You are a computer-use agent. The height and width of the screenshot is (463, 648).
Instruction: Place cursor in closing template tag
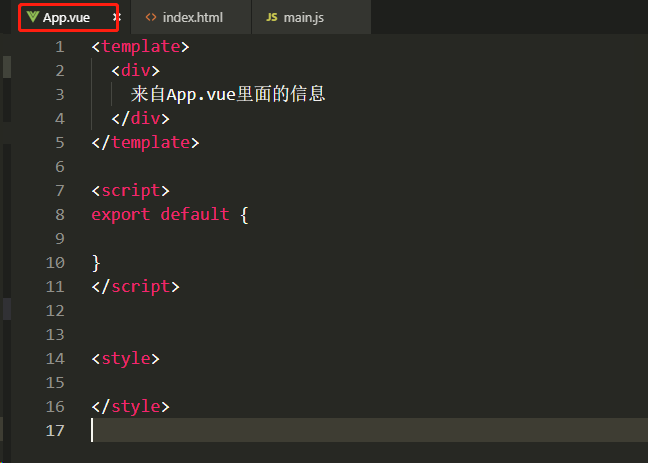pos(145,143)
